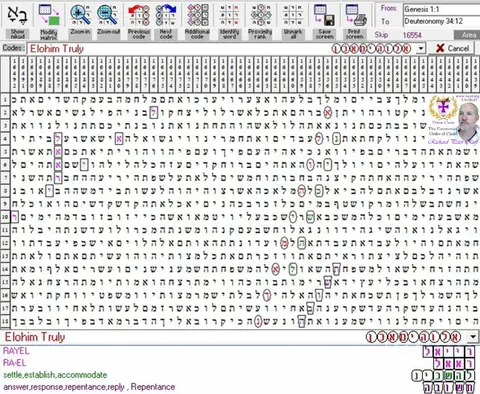Click the Cancel button
The height and width of the screenshot is (394, 480).
click(452, 48)
